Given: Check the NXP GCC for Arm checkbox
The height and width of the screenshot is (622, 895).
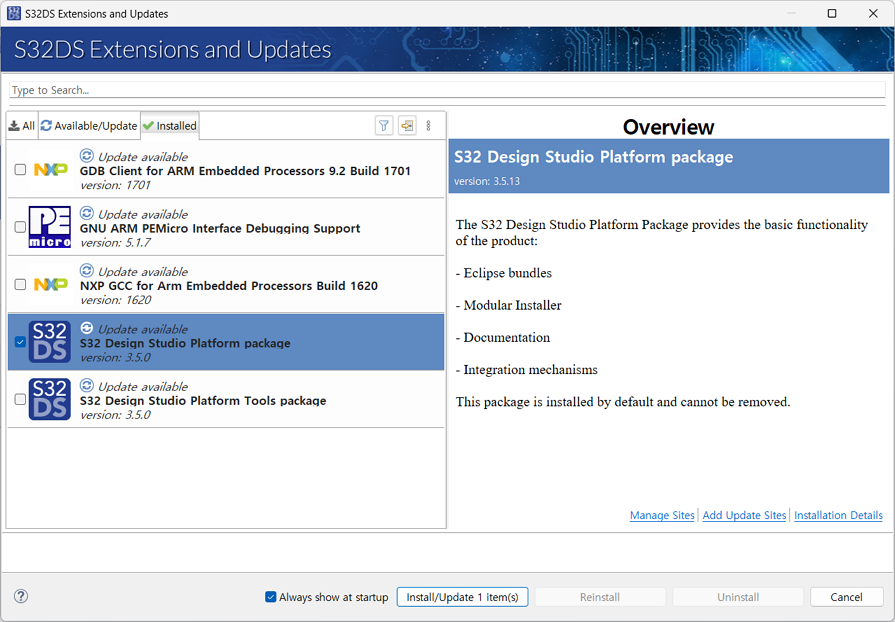Looking at the screenshot, I should [x=20, y=284].
